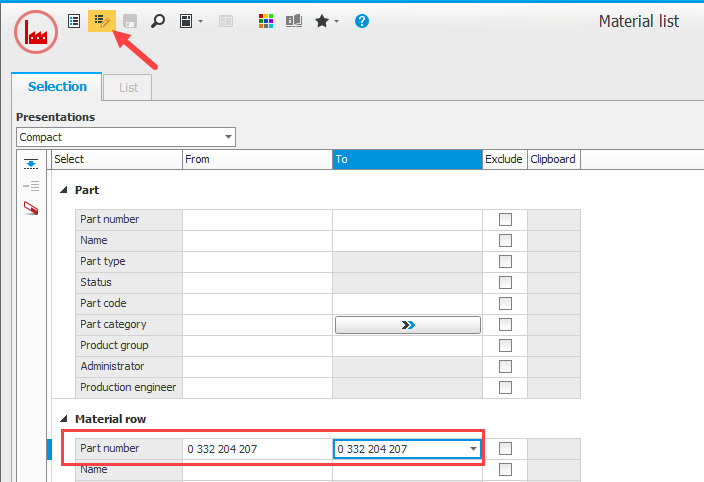Click the blue help question mark icon

pyautogui.click(x=362, y=21)
